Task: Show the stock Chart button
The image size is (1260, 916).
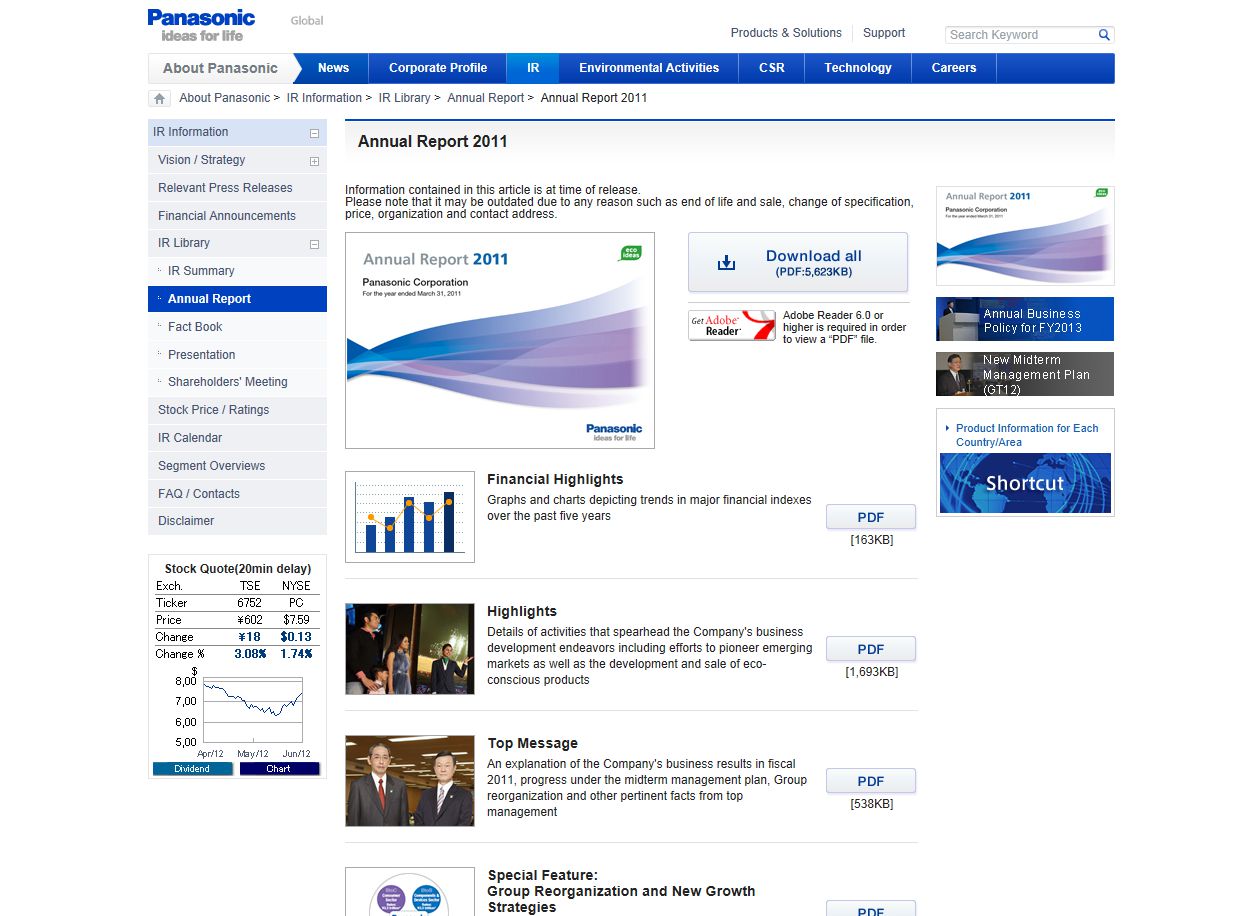Action: [x=279, y=769]
